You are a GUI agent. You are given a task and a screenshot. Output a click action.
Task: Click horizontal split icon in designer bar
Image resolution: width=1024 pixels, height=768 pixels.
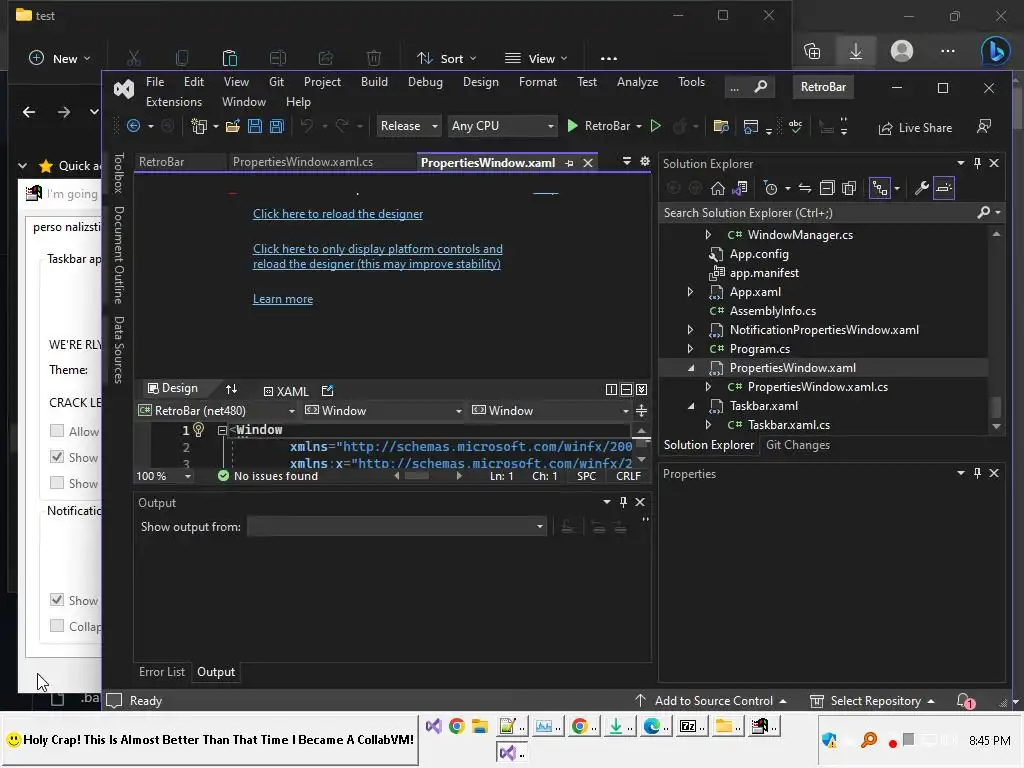coord(626,389)
